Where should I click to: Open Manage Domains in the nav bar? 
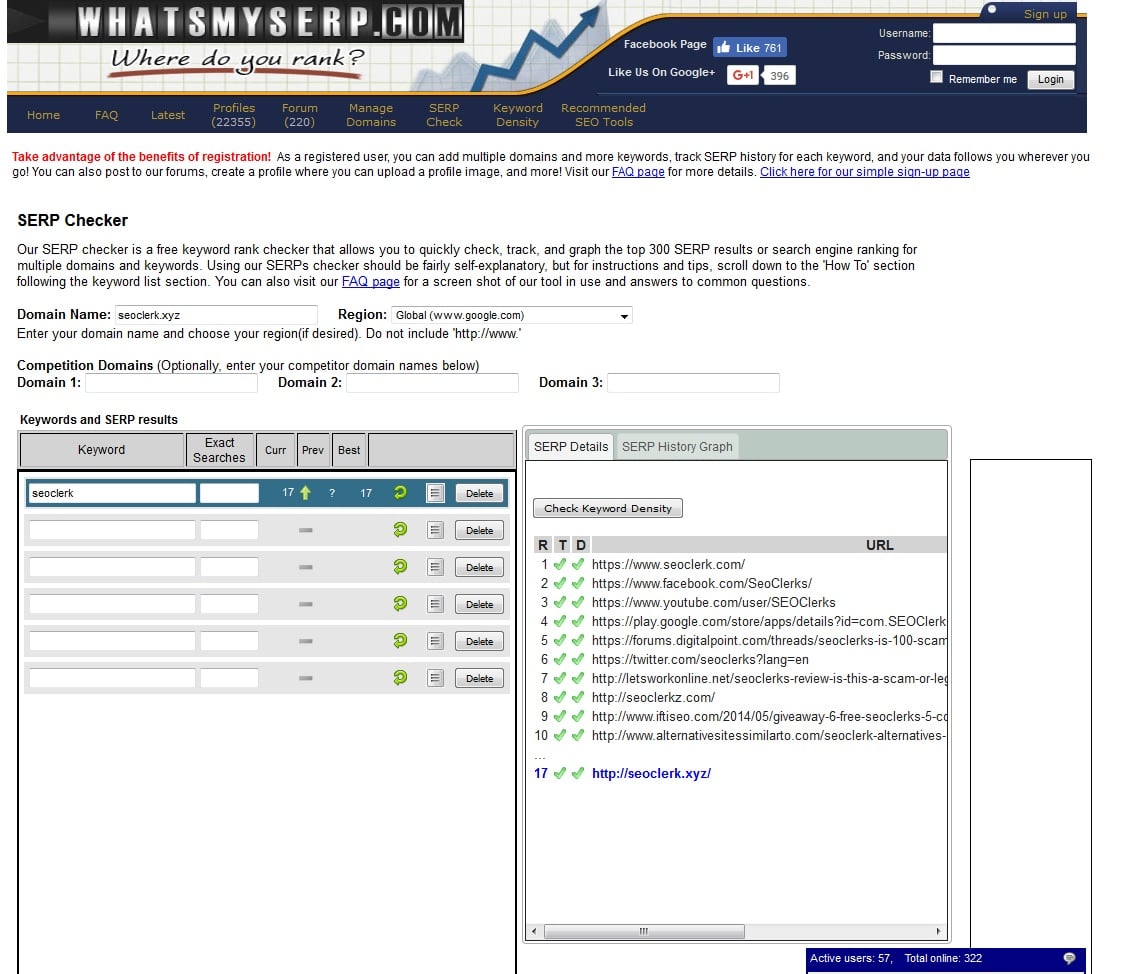tap(371, 115)
